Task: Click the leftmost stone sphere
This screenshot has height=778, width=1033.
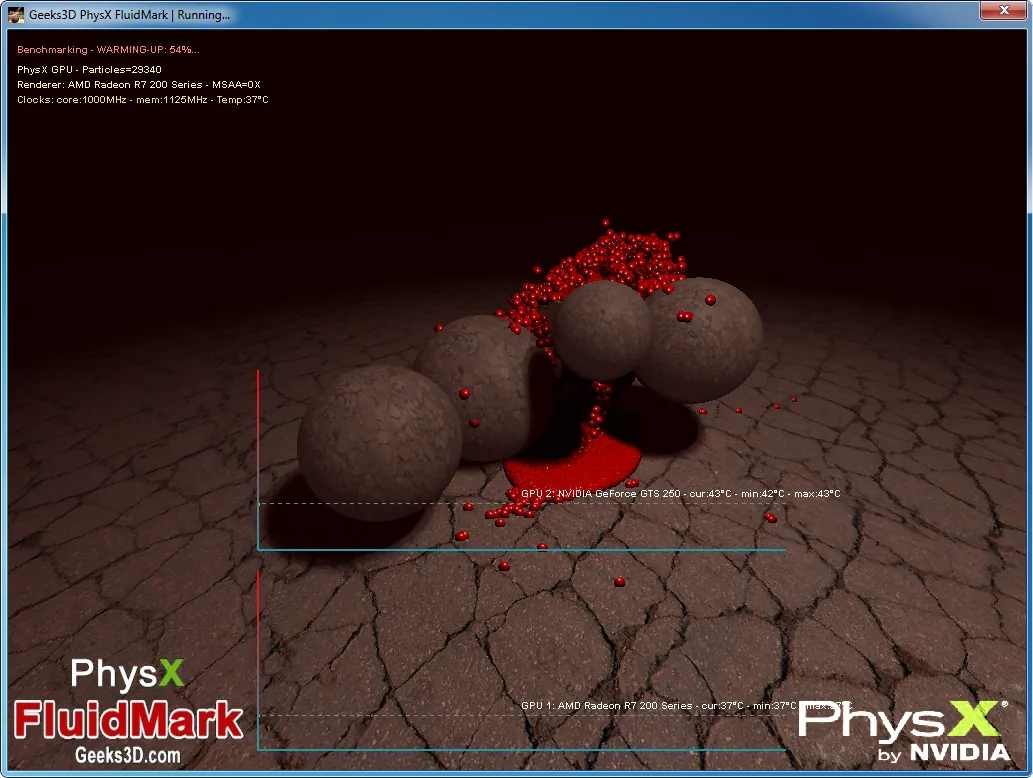Action: tap(379, 442)
